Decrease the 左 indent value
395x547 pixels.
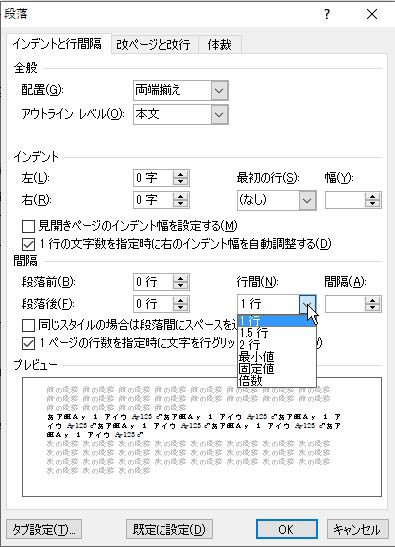[180, 182]
